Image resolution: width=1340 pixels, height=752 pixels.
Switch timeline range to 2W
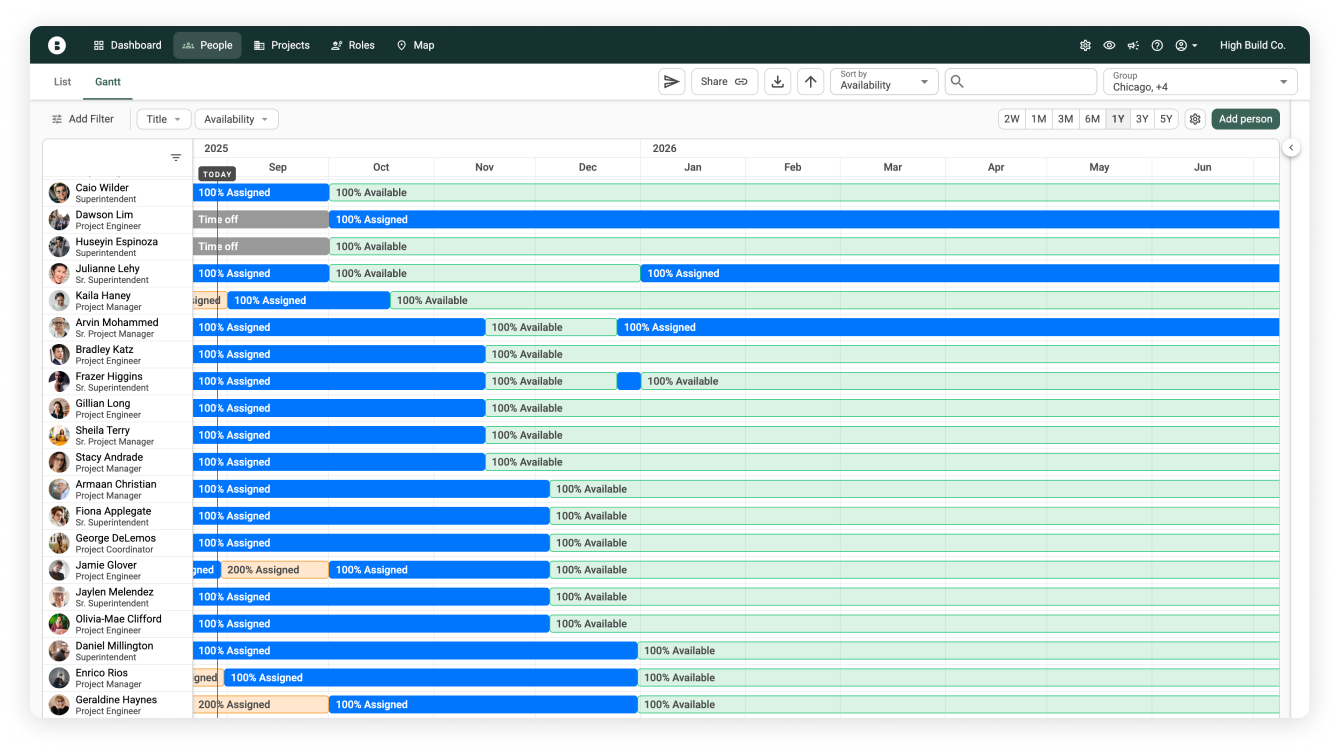point(1012,119)
